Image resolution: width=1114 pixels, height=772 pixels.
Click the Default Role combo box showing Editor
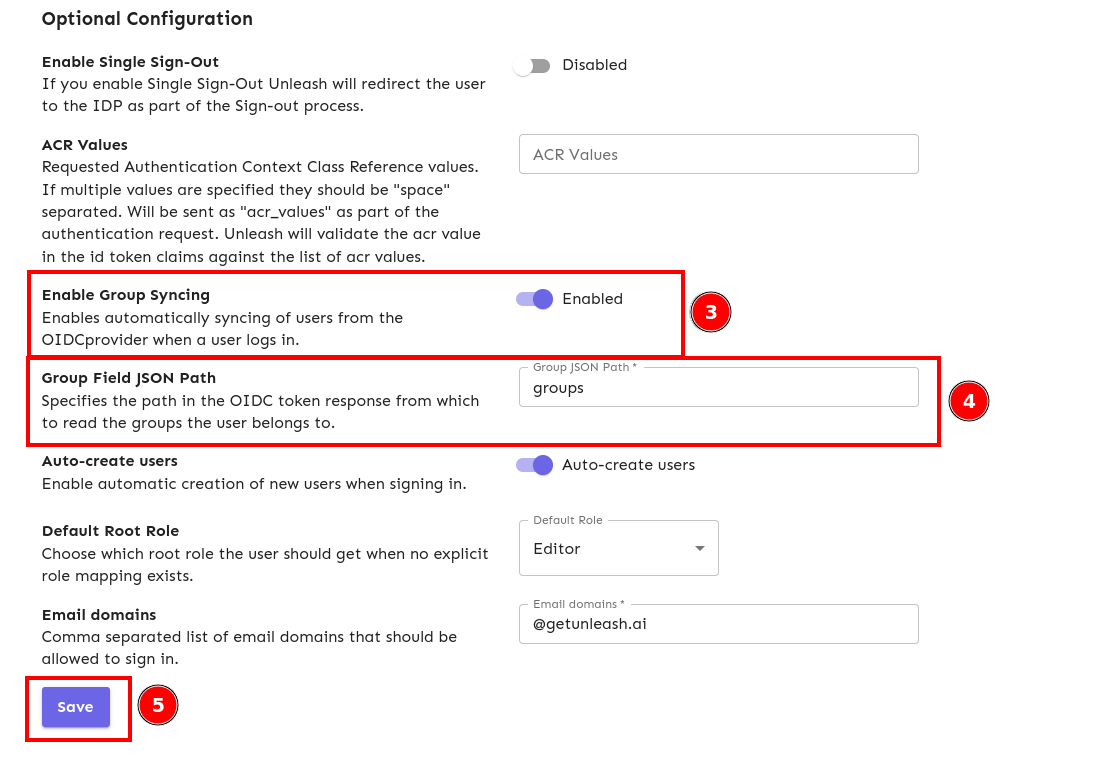[618, 548]
